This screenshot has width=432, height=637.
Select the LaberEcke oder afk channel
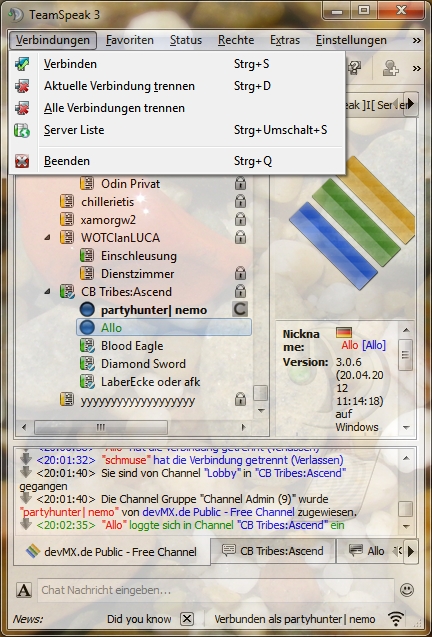pyautogui.click(x=150, y=382)
